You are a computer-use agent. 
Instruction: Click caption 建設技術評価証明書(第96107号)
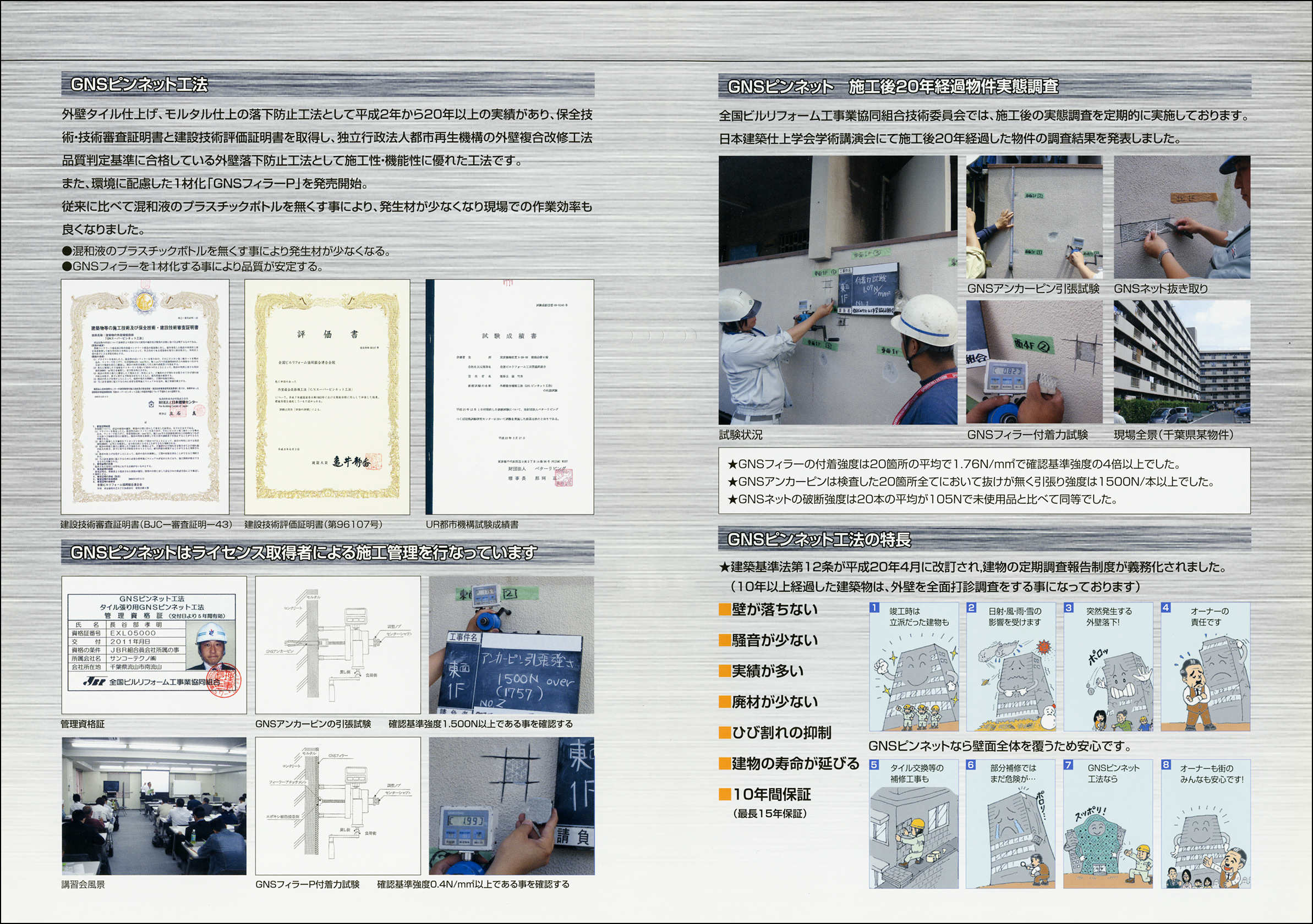point(313,525)
